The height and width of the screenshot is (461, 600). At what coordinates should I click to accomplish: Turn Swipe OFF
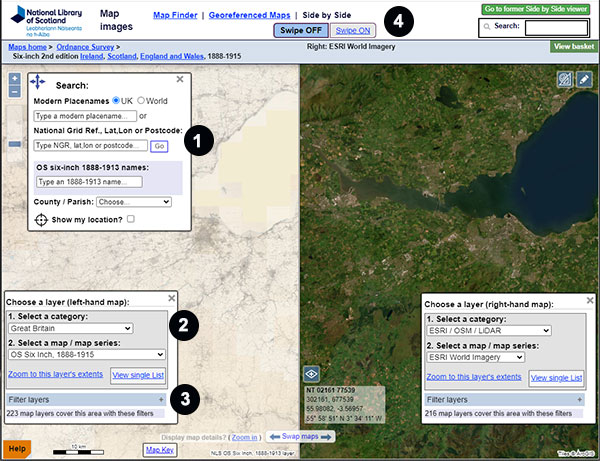click(301, 30)
